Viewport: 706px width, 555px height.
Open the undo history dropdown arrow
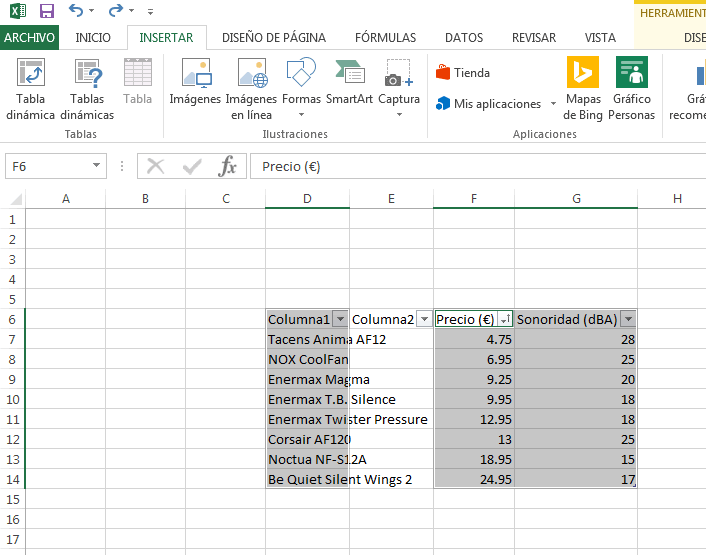[x=91, y=10]
